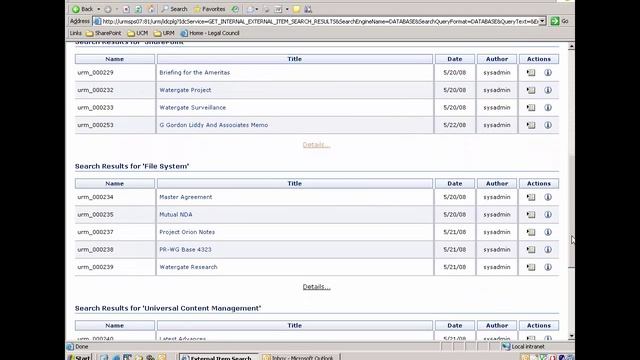Open the Master Agreement title link
640x360 pixels.
pyautogui.click(x=186, y=197)
